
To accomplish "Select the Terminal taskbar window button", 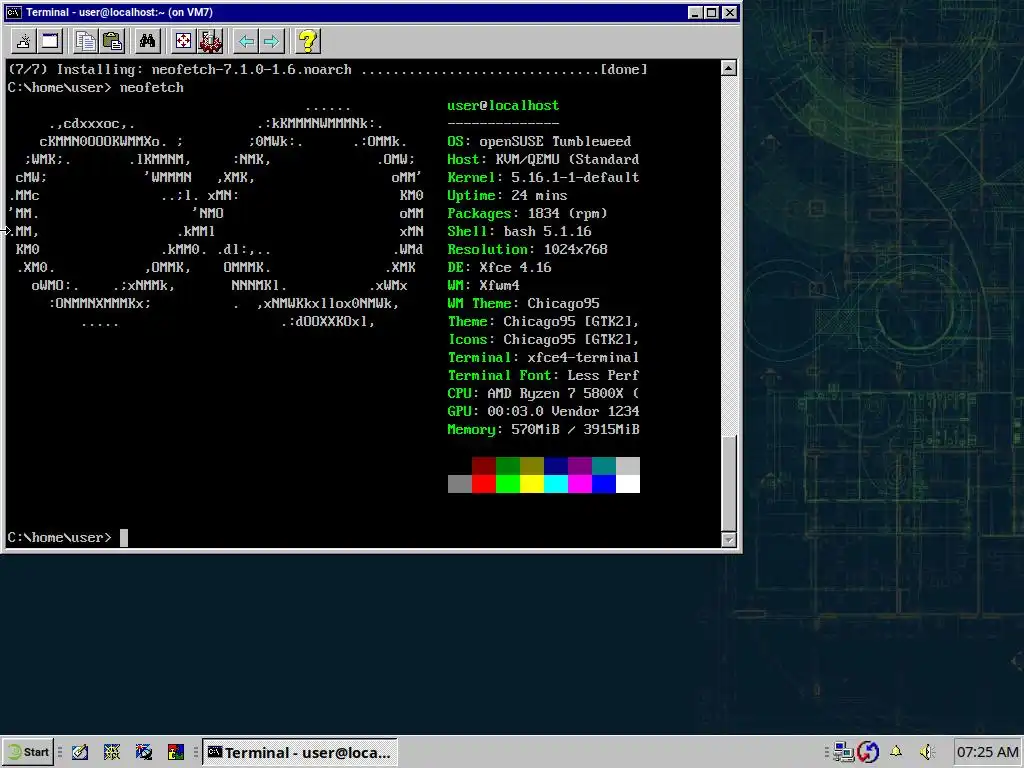I will pyautogui.click(x=300, y=752).
